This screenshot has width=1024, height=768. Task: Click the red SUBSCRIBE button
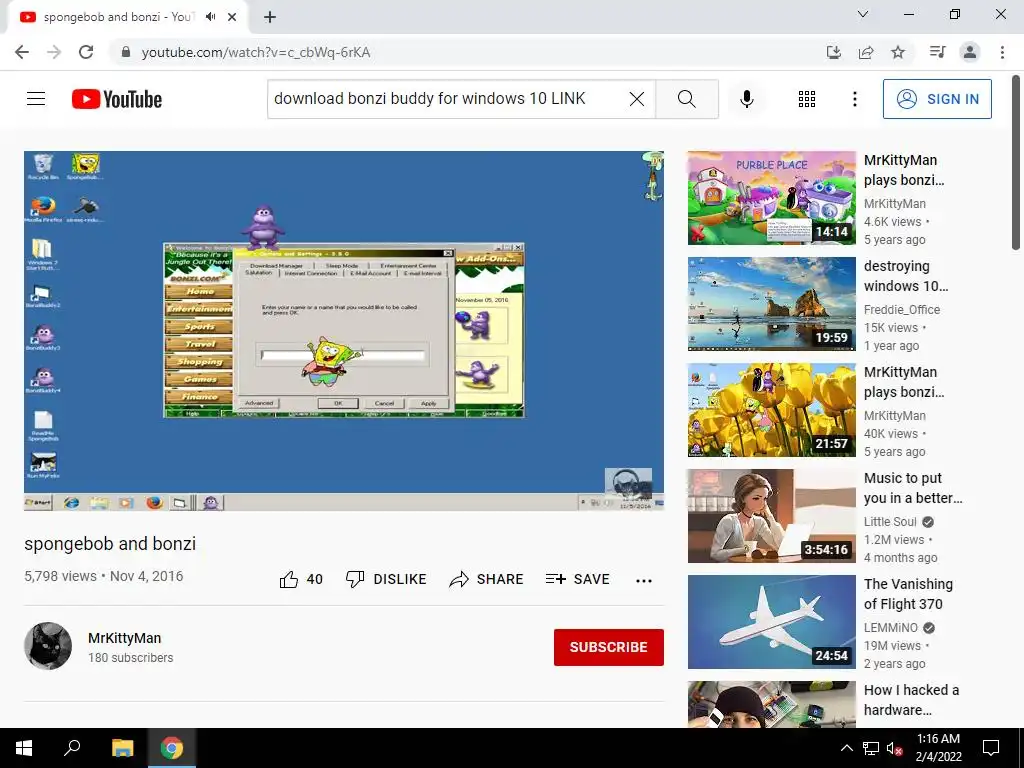[609, 647]
